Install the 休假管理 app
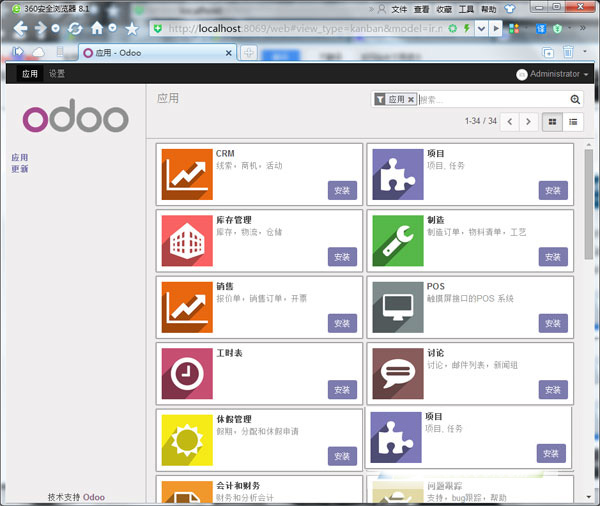 pyautogui.click(x=342, y=456)
